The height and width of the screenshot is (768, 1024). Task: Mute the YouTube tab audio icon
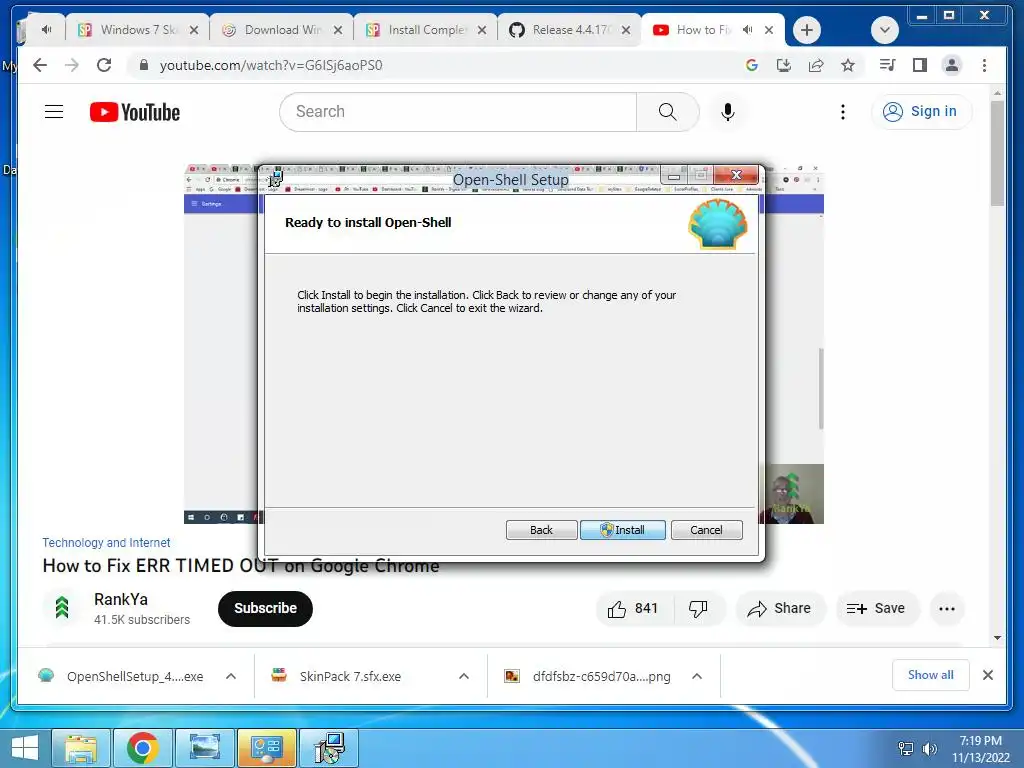tap(748, 30)
